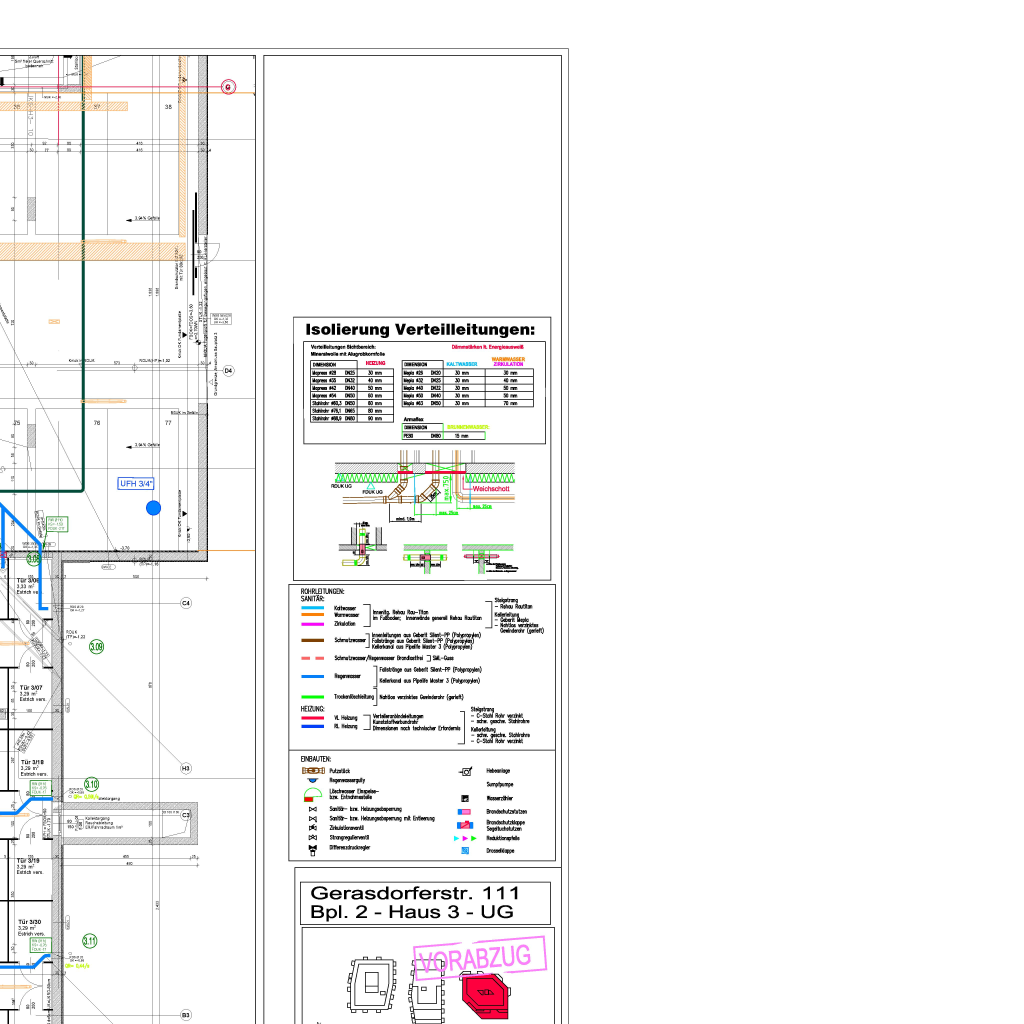Click the red highlighted building in site plan
1024x1024 pixels.
487,991
